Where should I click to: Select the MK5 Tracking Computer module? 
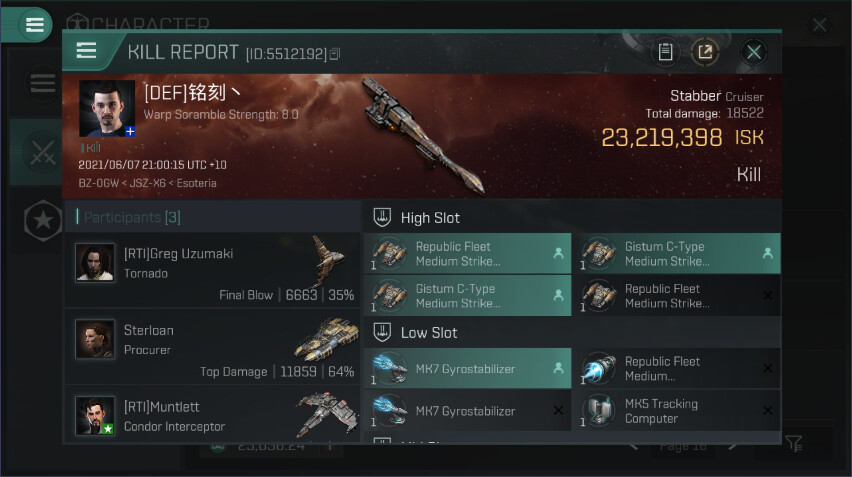tap(676, 411)
